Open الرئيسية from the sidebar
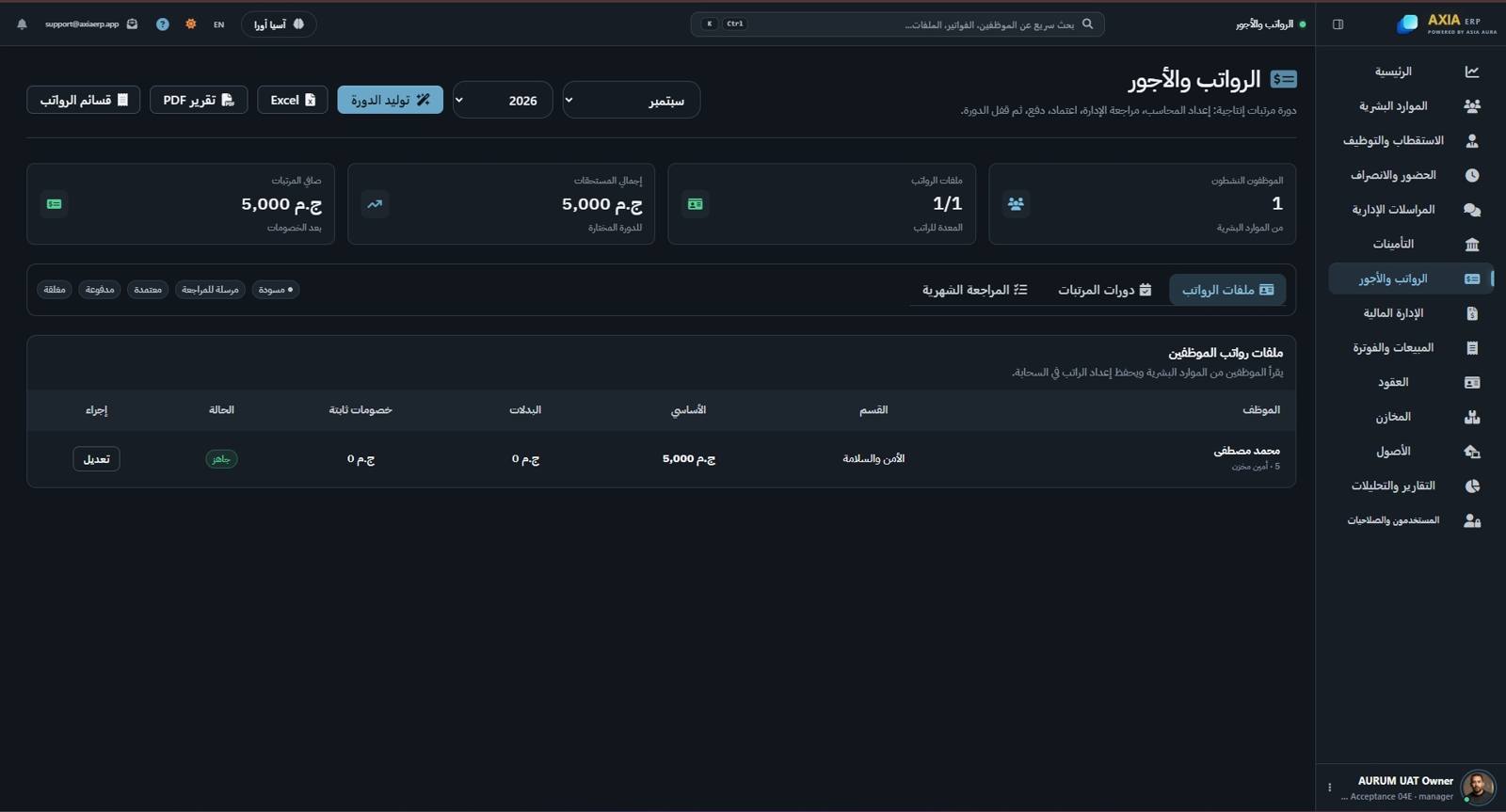This screenshot has height=812, width=1506. click(1411, 72)
